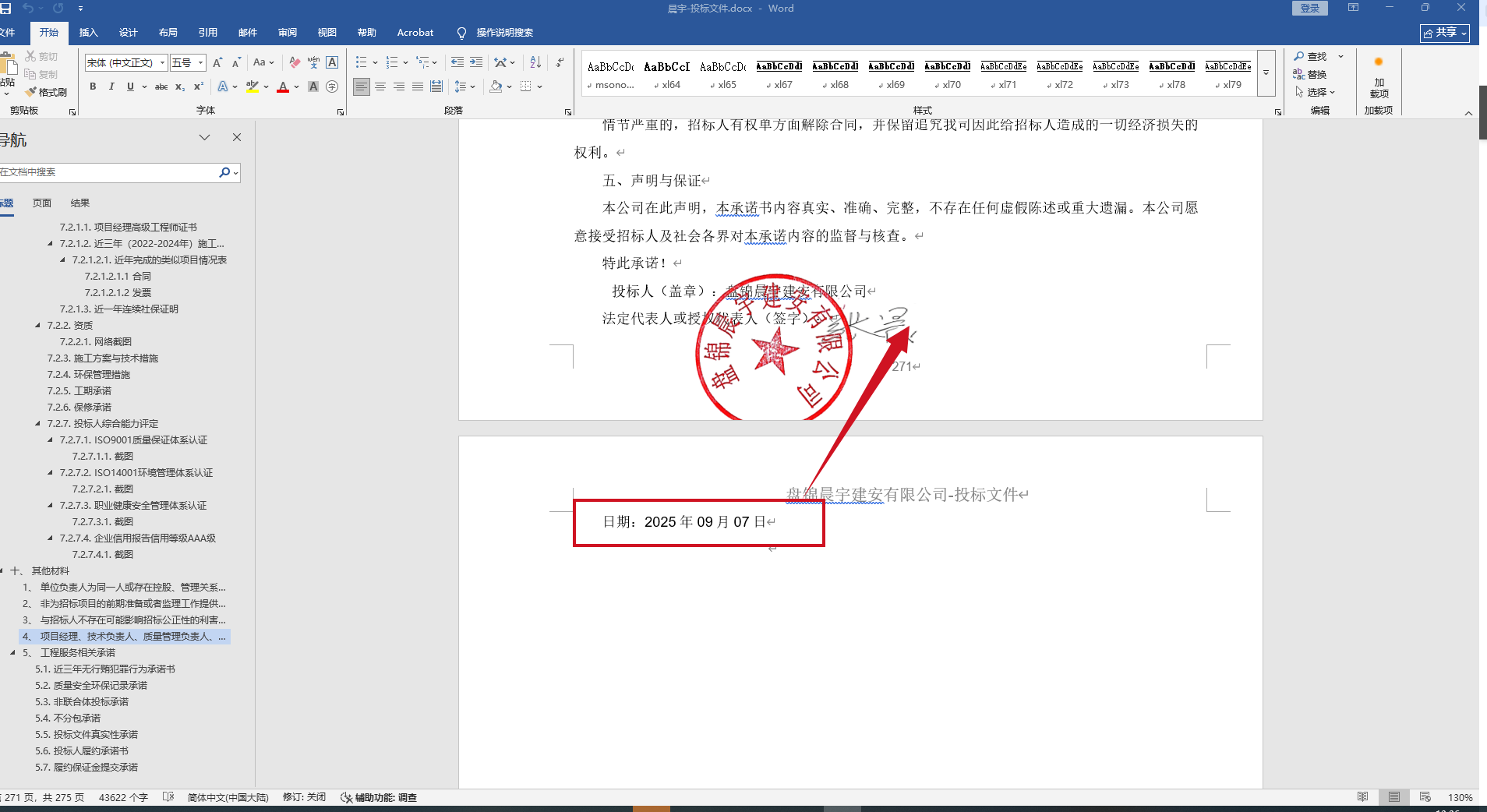
Task: Apply paragraph shading with the paint bucket
Action: click(x=496, y=86)
